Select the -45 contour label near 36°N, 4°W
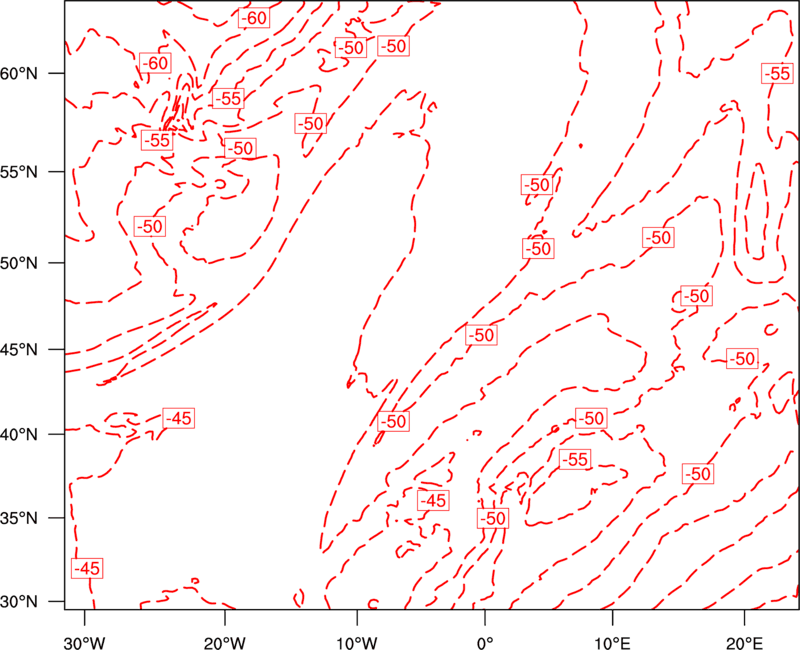The width and height of the screenshot is (800, 650). point(433,501)
